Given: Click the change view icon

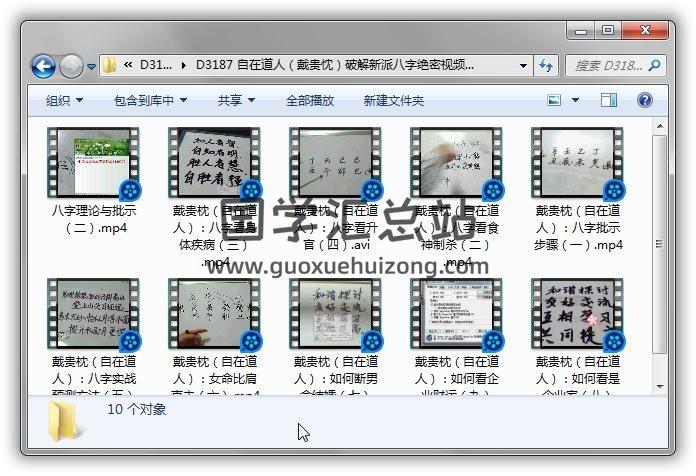Looking at the screenshot, I should pyautogui.click(x=555, y=101).
